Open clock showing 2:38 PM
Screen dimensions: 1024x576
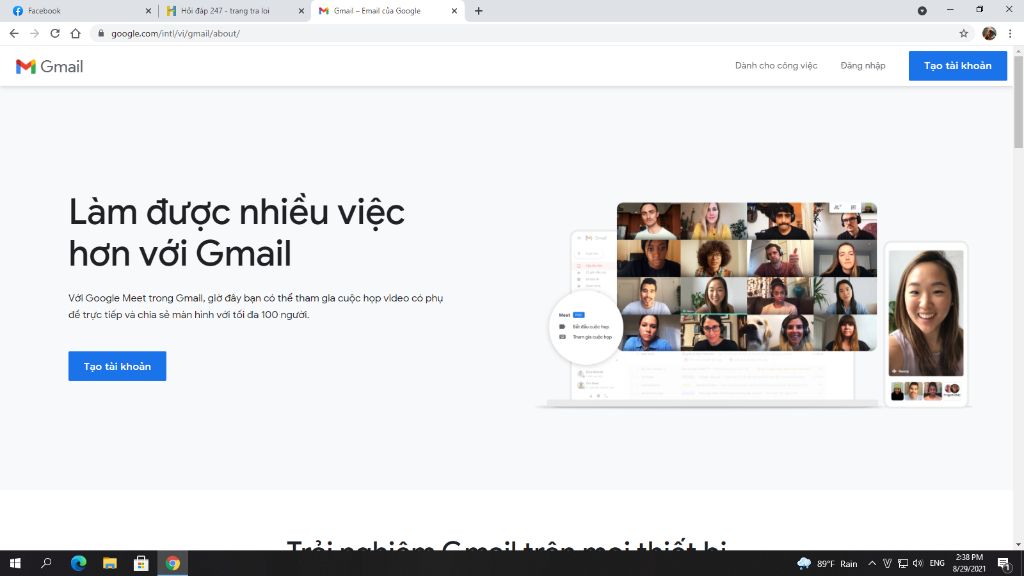(969, 563)
